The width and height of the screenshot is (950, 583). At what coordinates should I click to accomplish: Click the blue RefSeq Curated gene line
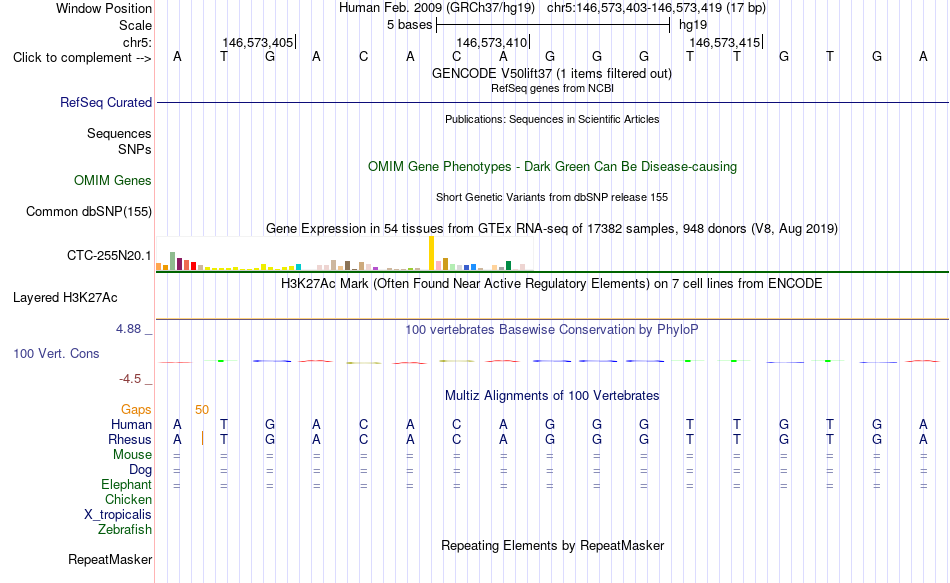(x=553, y=102)
